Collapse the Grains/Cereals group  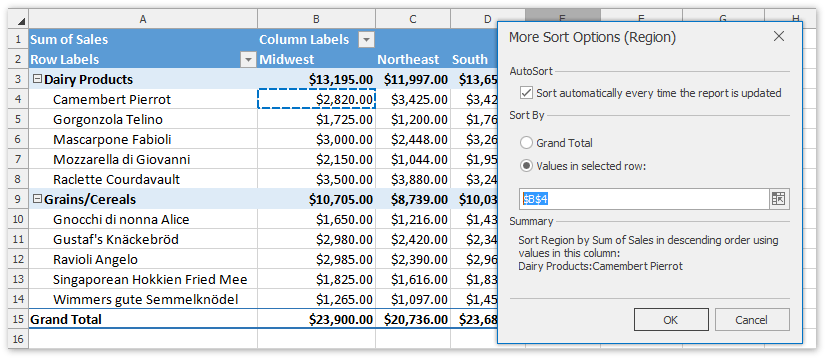click(x=37, y=200)
